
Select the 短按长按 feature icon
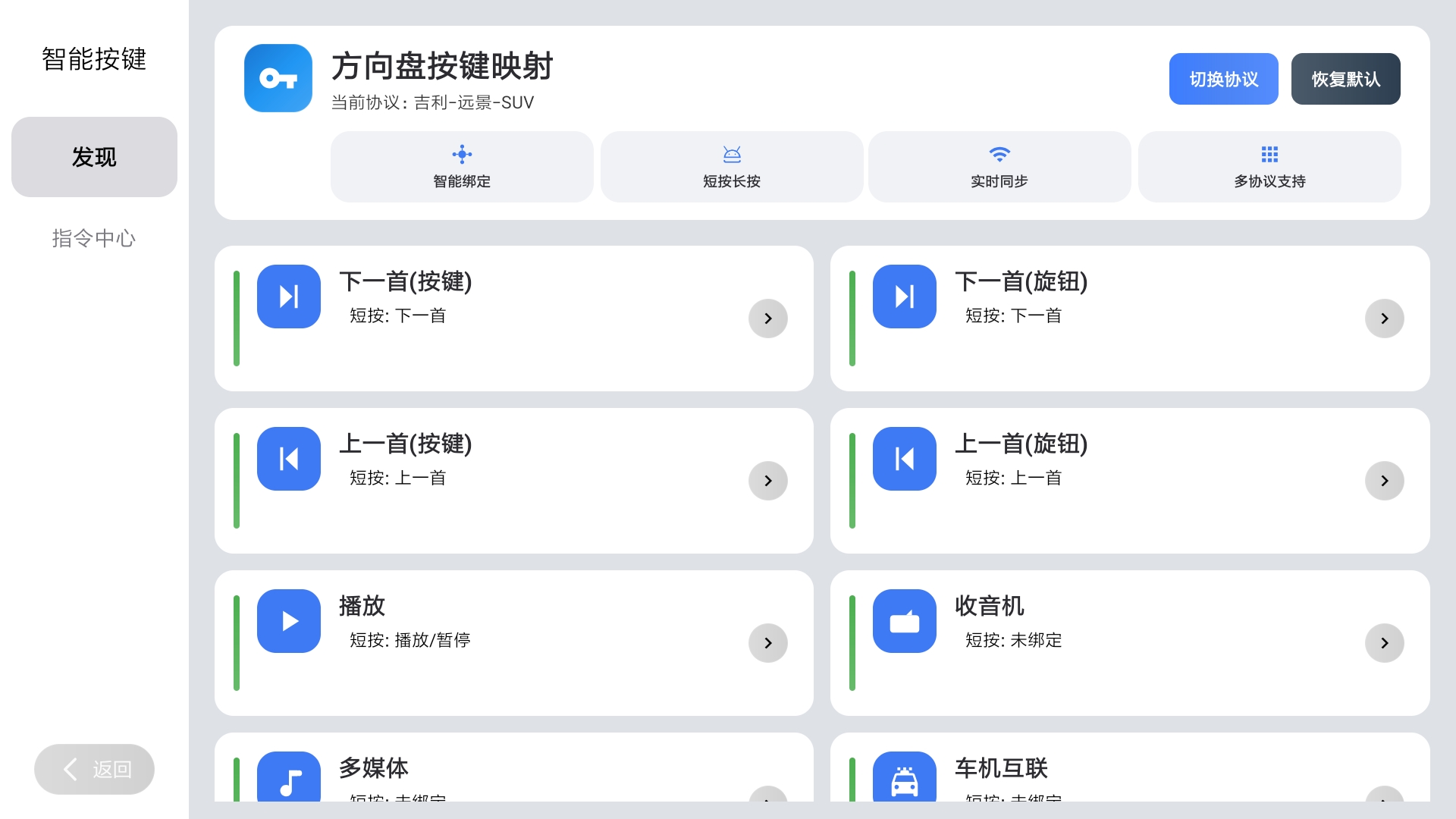(731, 165)
